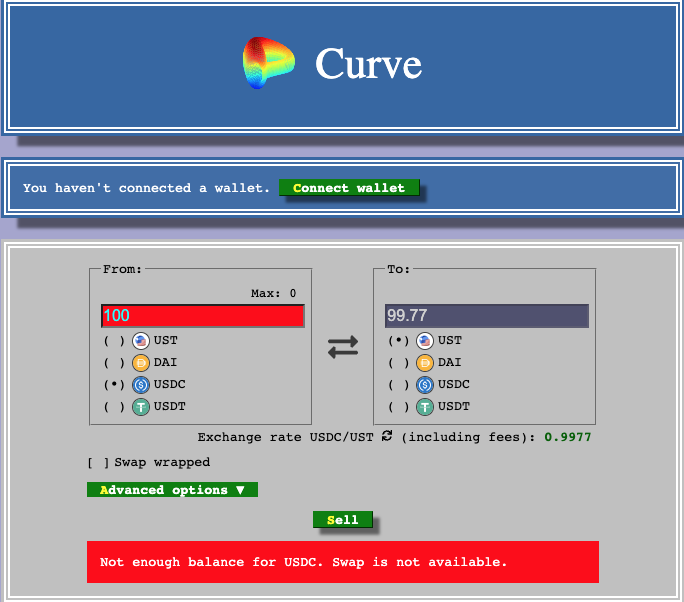Click the USDC coin icon in To panel
Screen dimensions: 684x602
point(425,385)
